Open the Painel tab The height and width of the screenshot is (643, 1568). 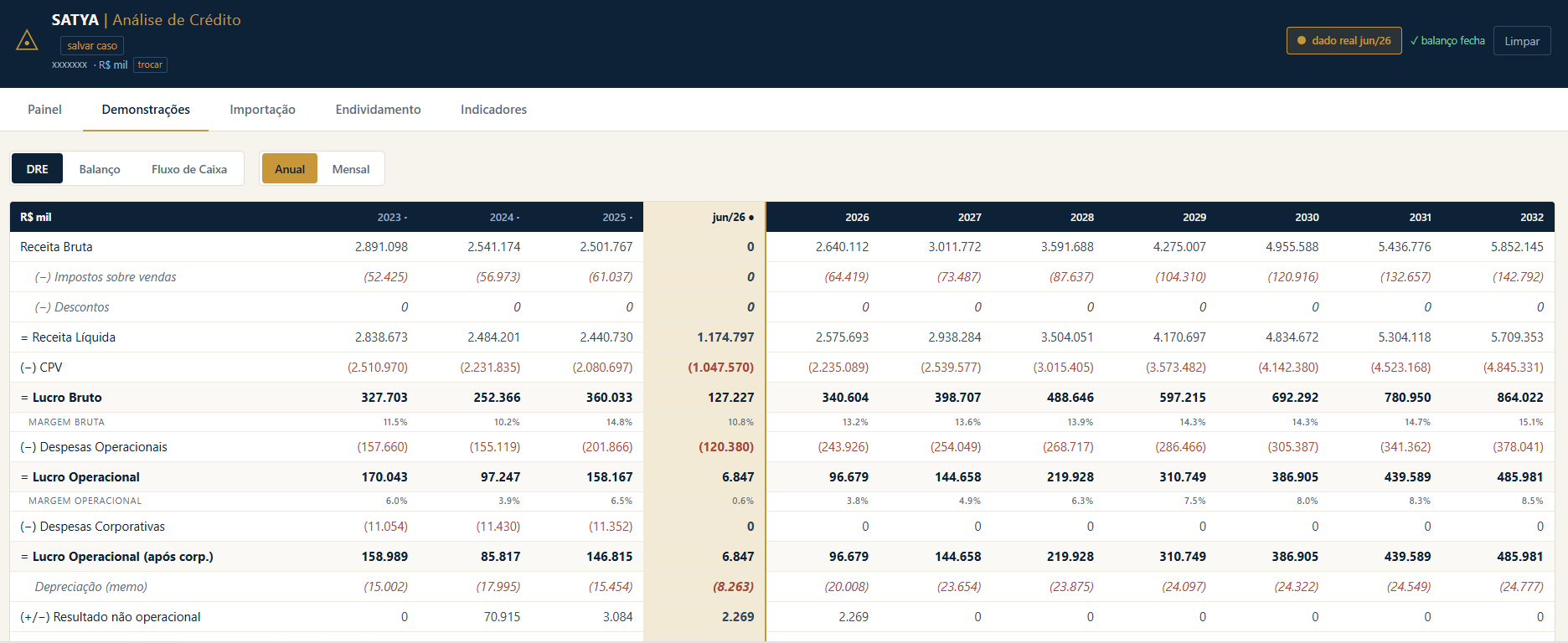click(44, 110)
